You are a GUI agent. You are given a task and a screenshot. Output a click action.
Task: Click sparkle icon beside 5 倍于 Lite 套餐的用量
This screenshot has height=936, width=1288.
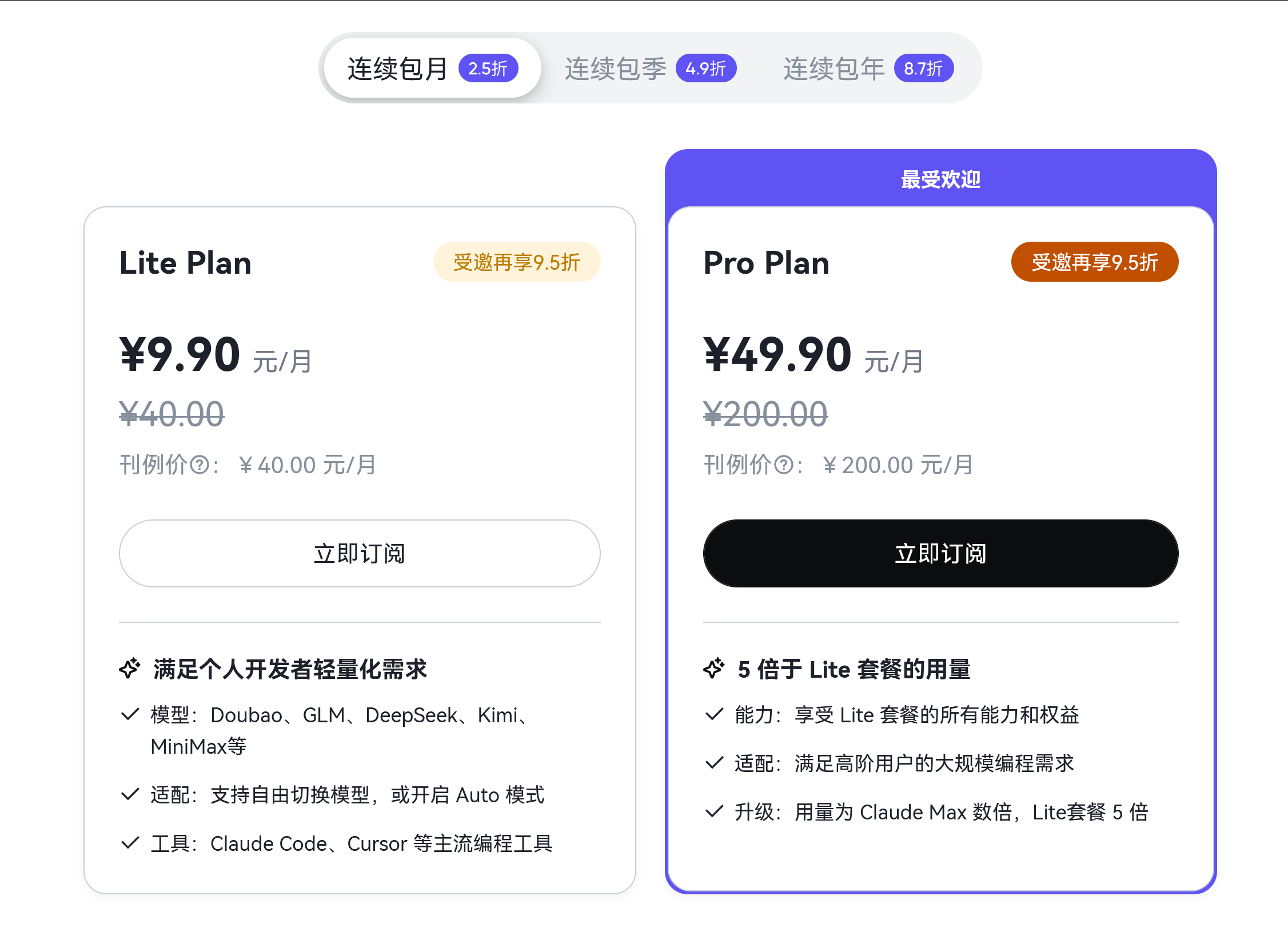coord(714,668)
